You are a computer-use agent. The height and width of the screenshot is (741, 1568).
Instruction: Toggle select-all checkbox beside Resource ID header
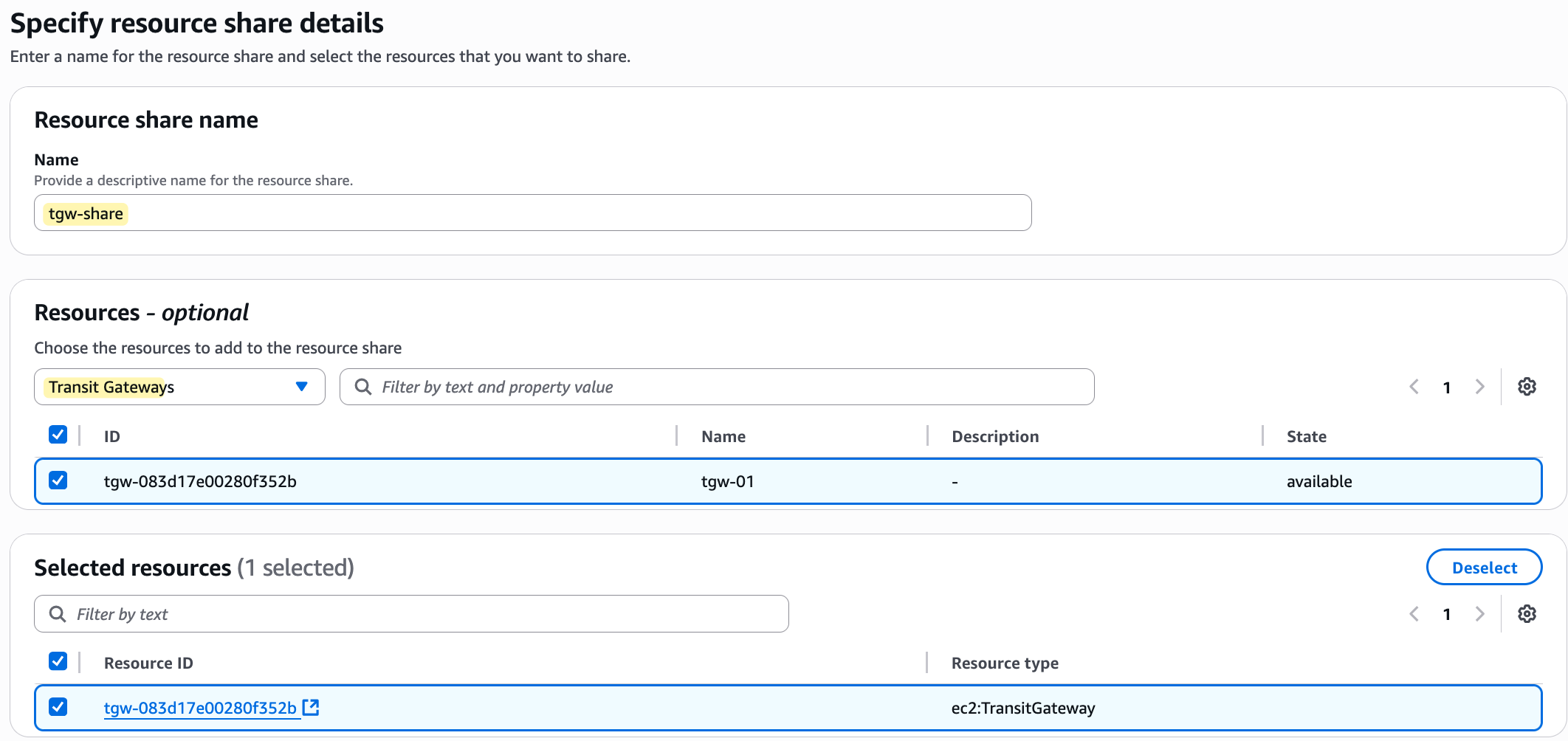[x=58, y=661]
